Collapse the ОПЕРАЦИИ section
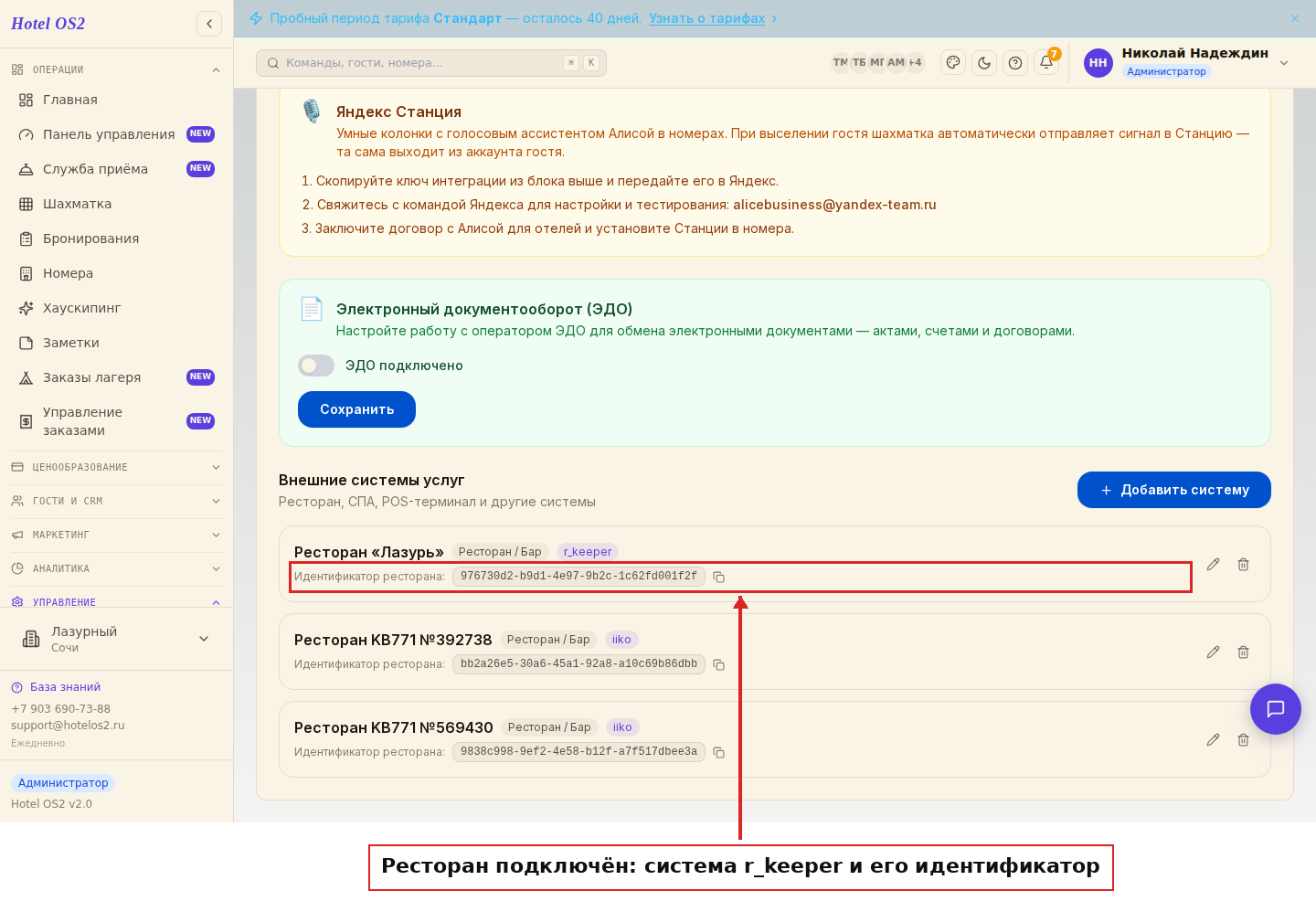The height and width of the screenshot is (912, 1316). click(116, 69)
